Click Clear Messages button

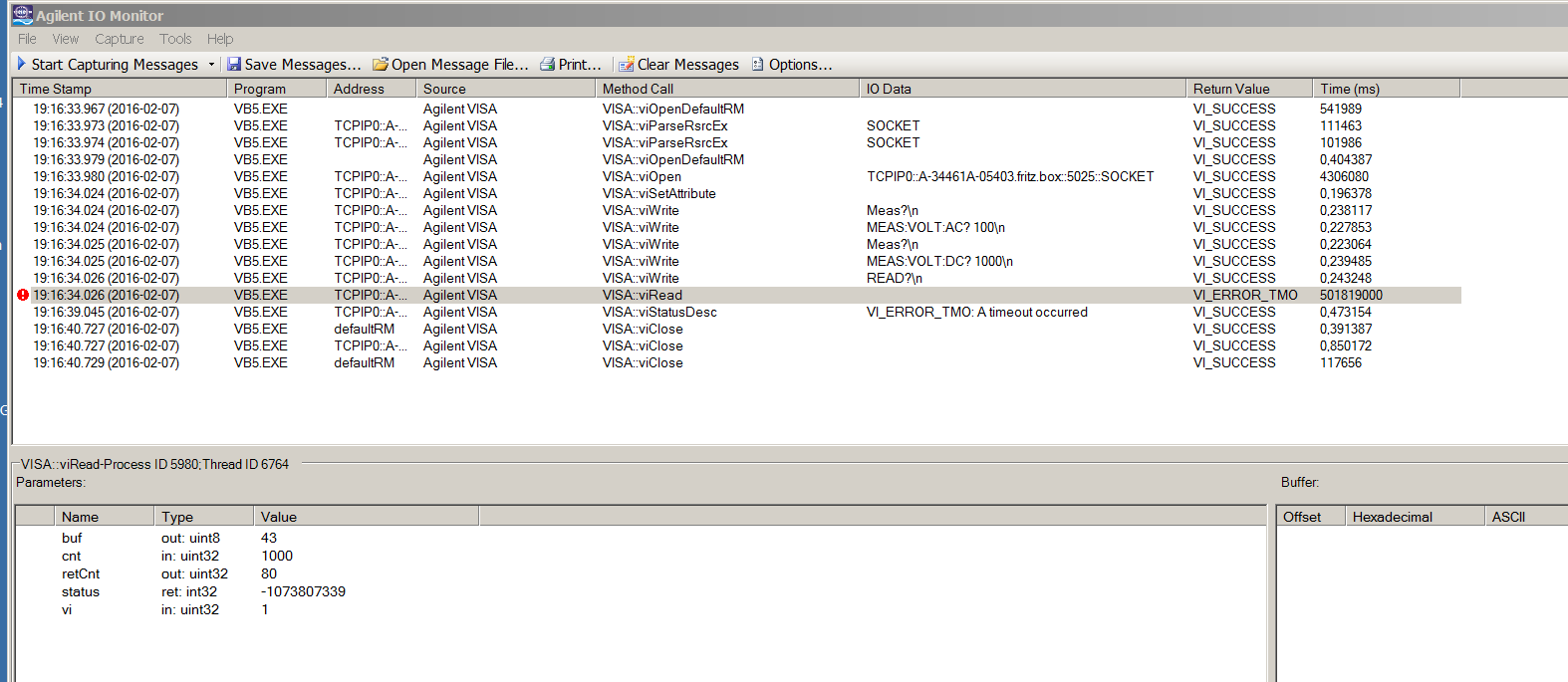click(679, 64)
